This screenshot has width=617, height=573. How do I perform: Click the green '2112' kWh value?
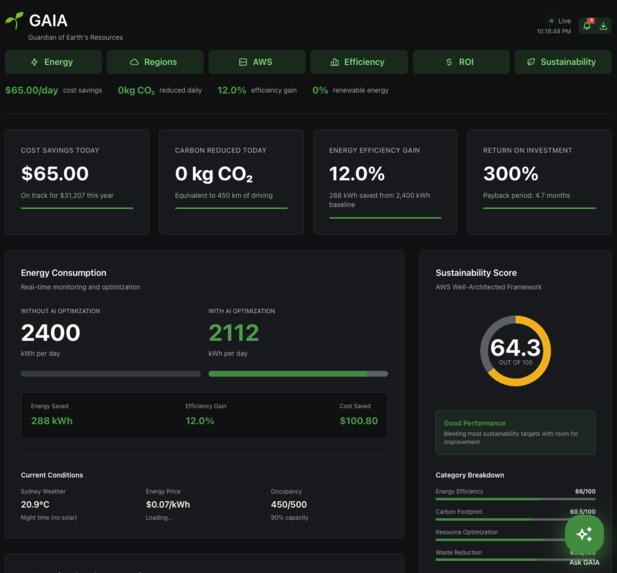coord(234,333)
